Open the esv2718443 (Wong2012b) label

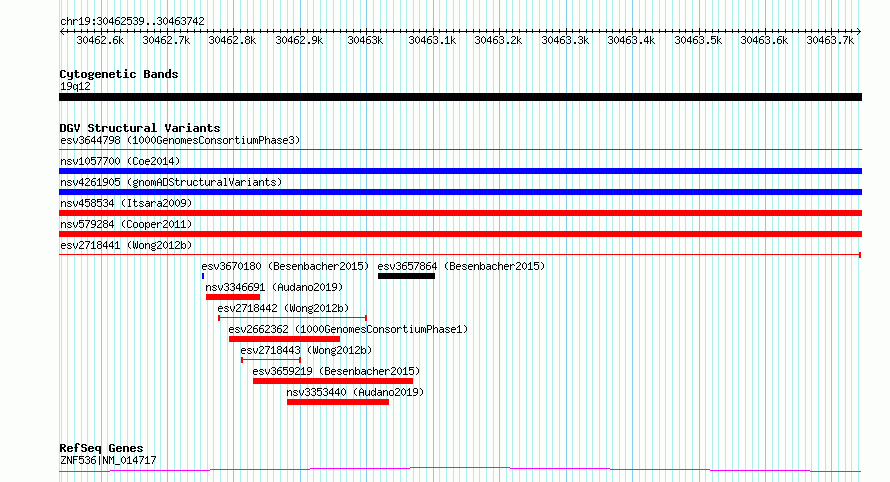[306, 350]
